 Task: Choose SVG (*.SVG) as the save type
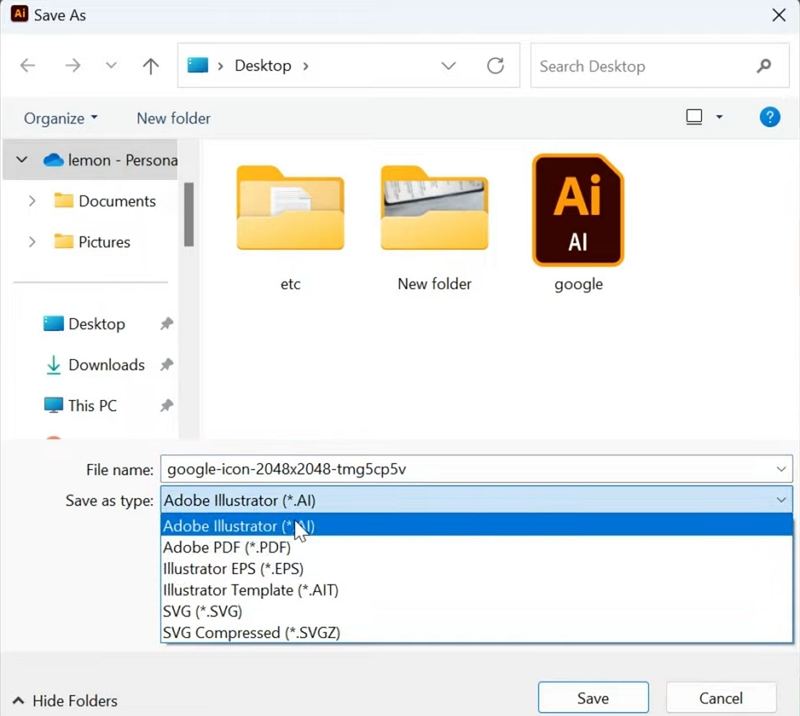202,611
